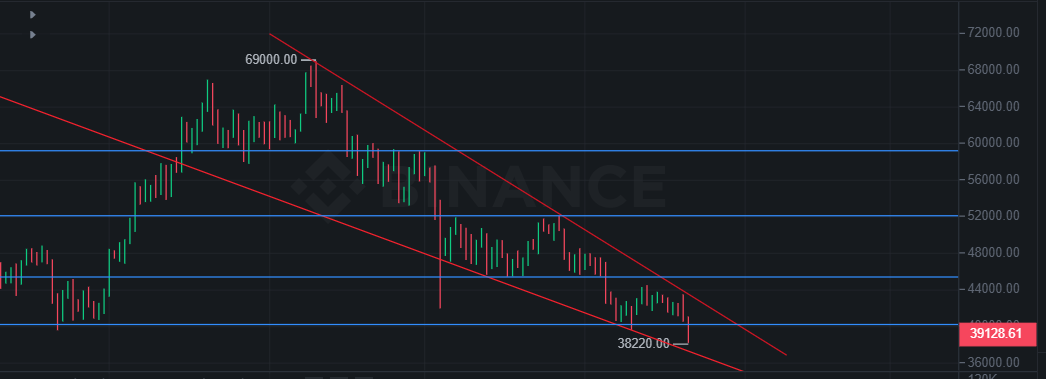Click the 52000.00 price axis label

993,216
